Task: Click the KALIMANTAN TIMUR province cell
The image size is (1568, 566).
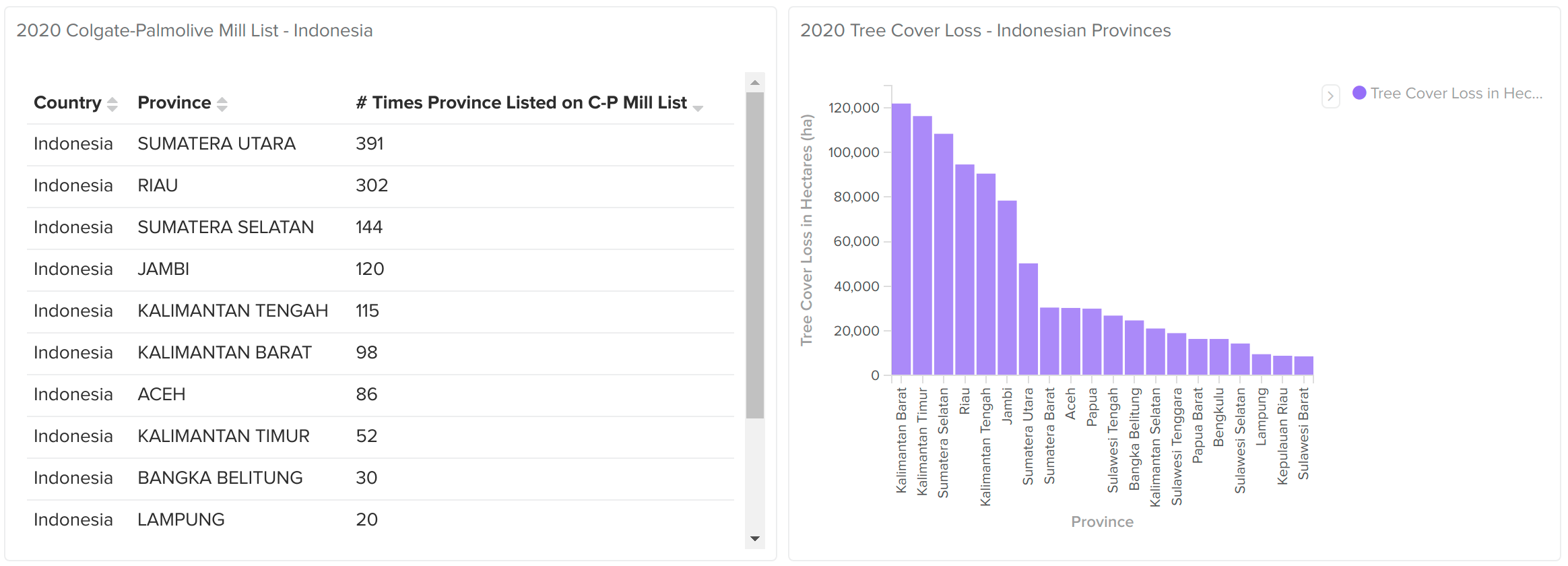Action: (224, 436)
